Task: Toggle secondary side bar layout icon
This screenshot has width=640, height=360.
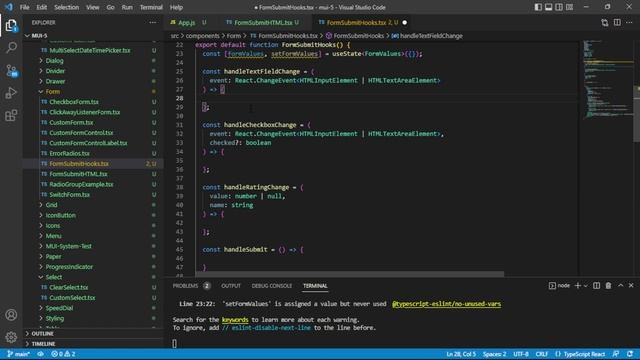Action: pyautogui.click(x=559, y=7)
